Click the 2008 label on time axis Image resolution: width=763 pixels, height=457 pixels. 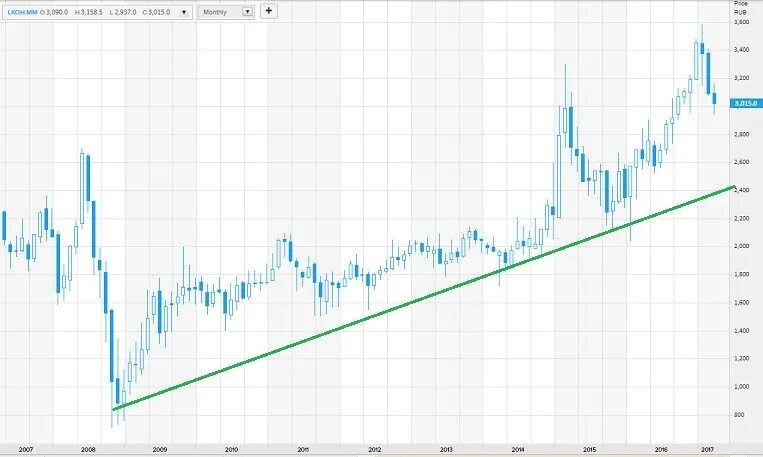pyautogui.click(x=88, y=450)
